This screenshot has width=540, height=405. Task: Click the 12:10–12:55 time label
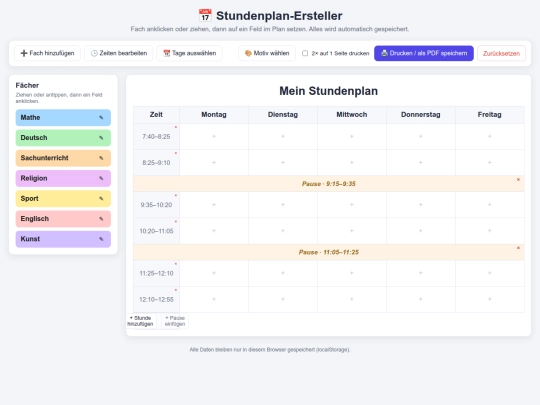[156, 300]
